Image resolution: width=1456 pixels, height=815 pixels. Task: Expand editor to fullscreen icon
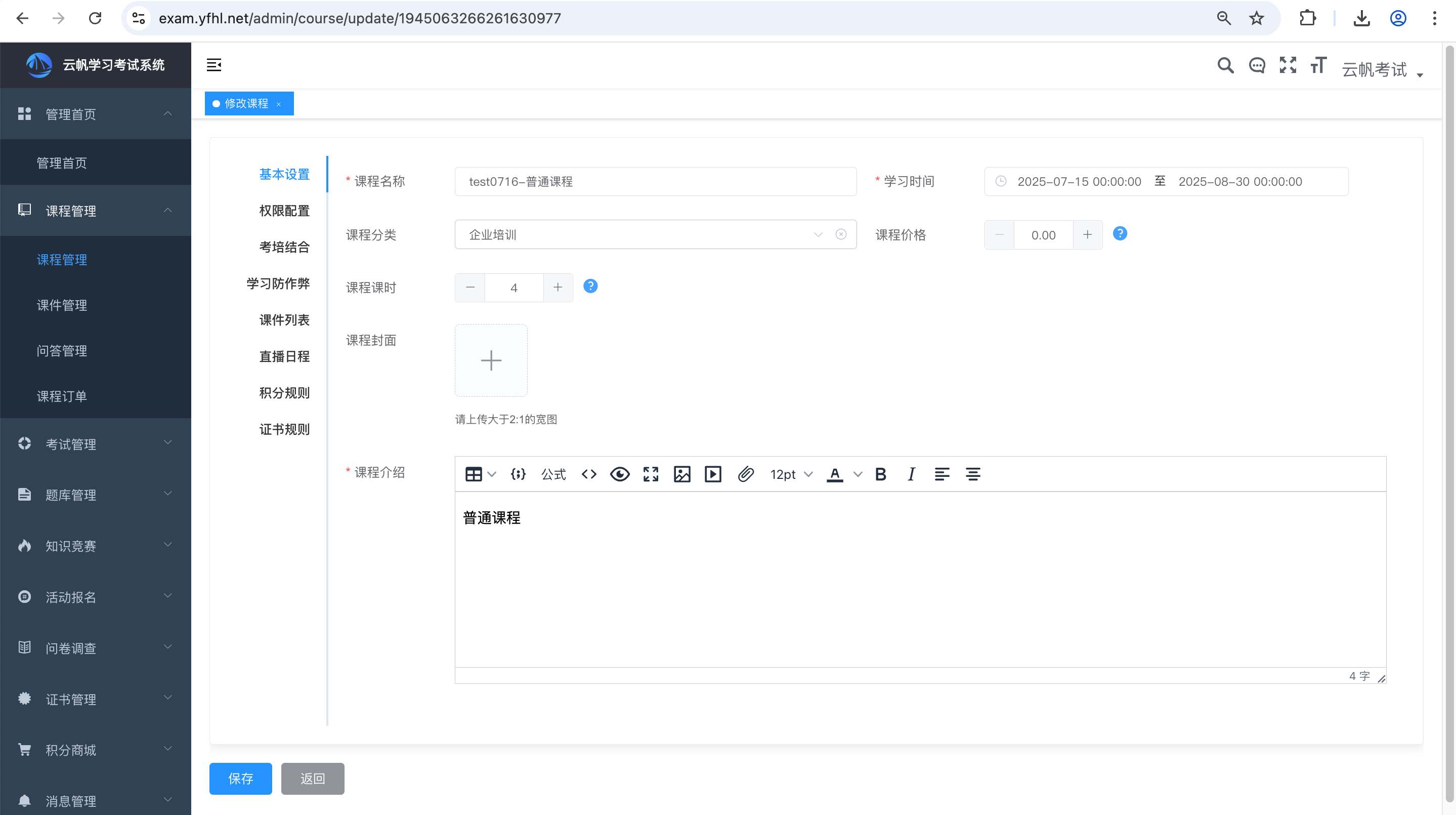pyautogui.click(x=651, y=474)
